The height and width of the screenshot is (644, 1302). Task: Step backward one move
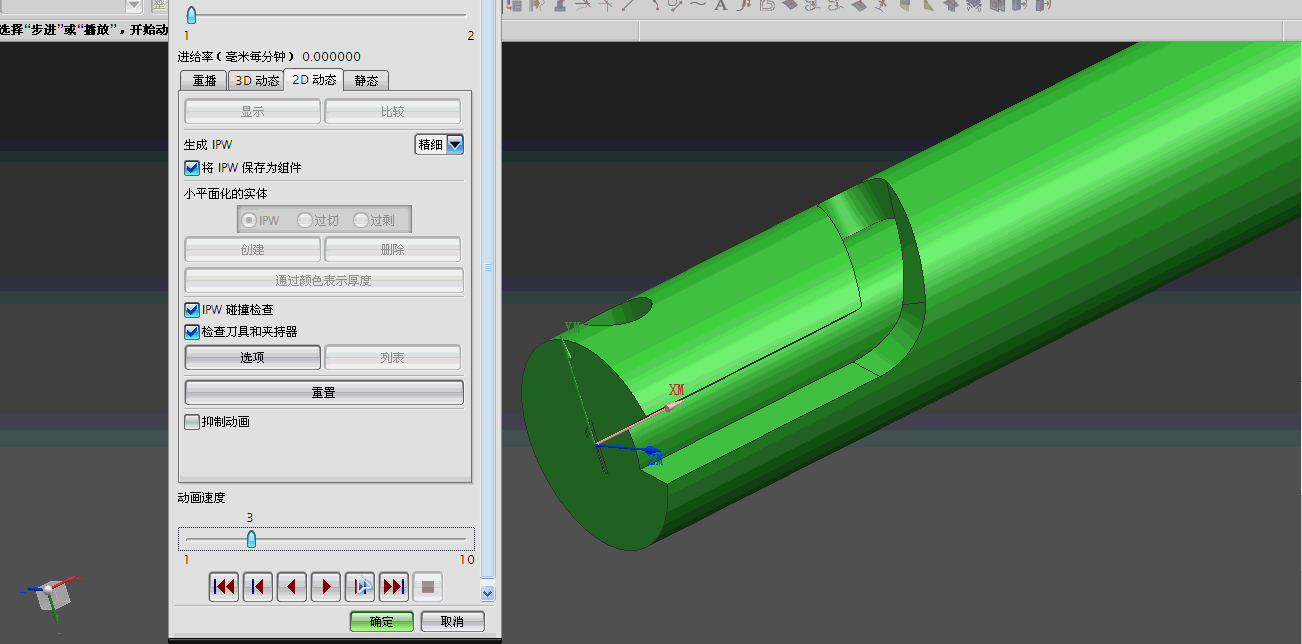292,587
